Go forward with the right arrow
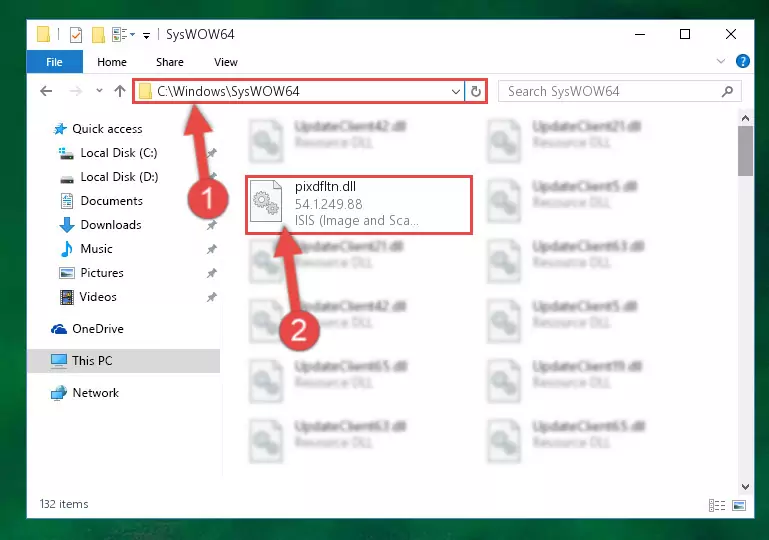Image resolution: width=769 pixels, height=540 pixels. 76,91
